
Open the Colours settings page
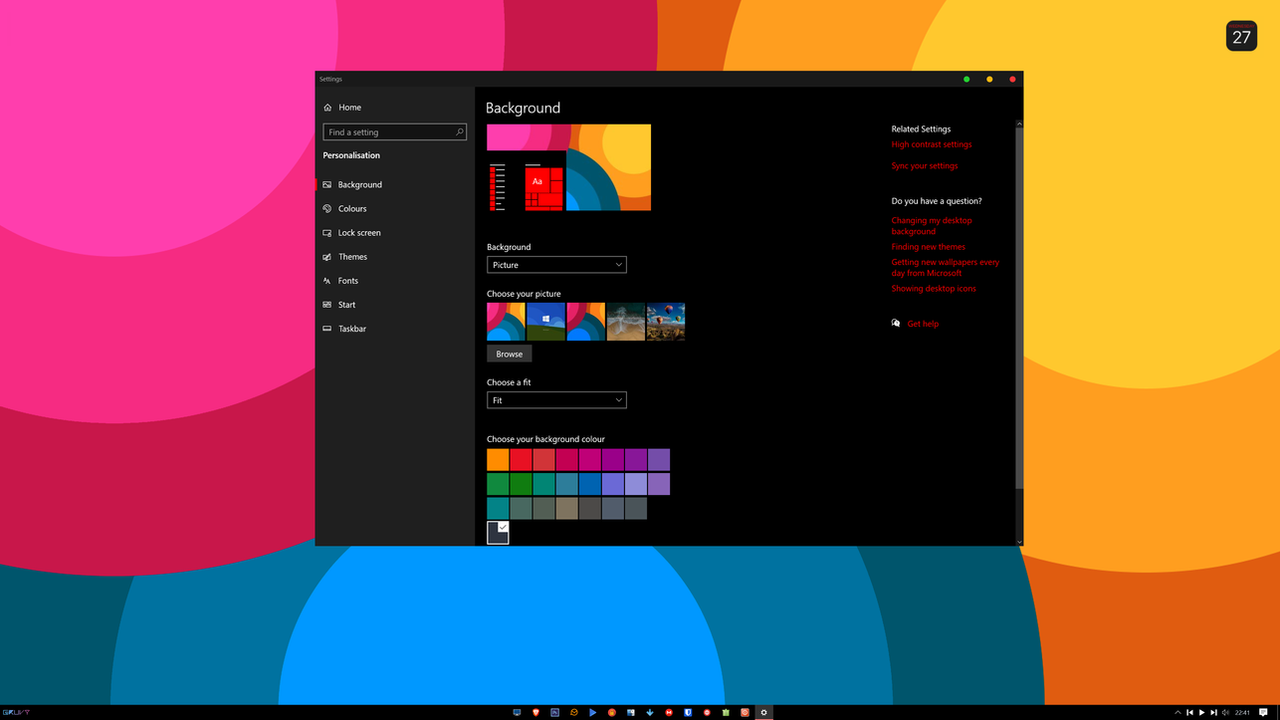click(395, 209)
